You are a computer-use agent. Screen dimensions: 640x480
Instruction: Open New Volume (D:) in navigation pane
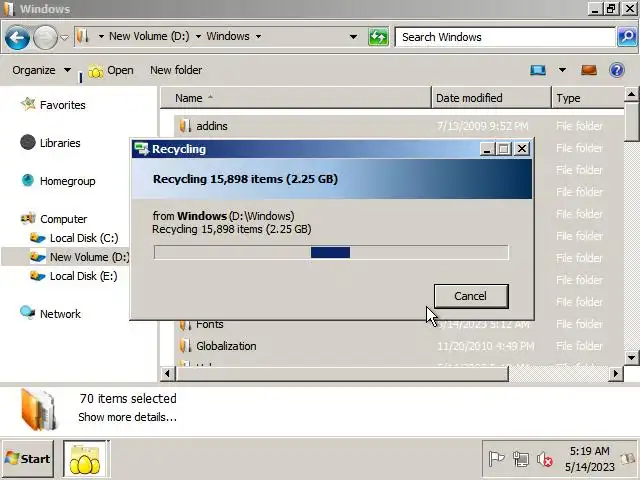(x=89, y=257)
